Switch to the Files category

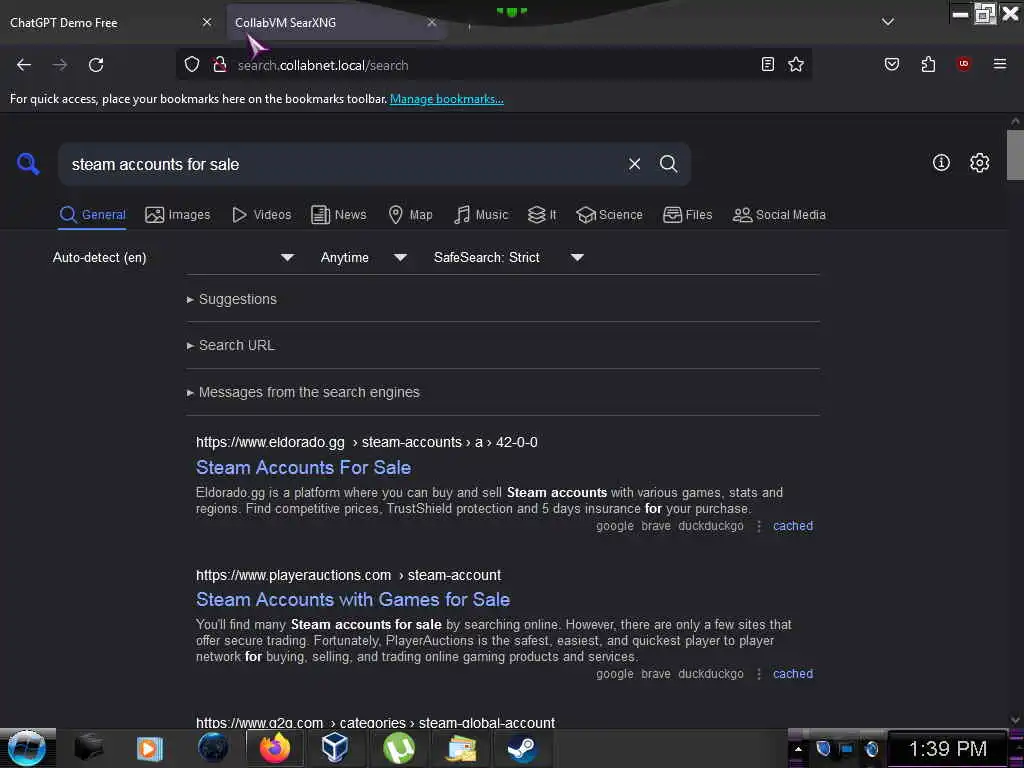pos(687,215)
